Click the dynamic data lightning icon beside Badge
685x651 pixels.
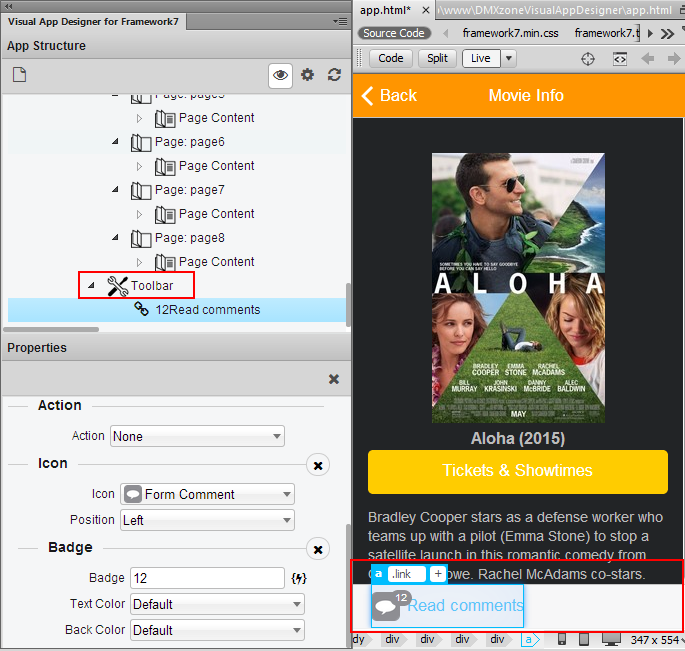299,578
